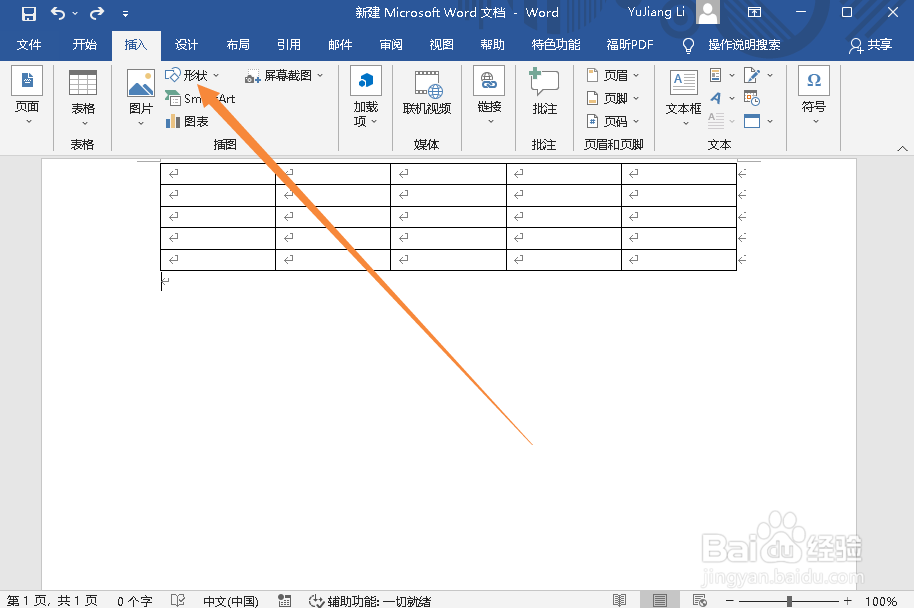
Task: Click the first cell of the table
Action: tap(218, 174)
